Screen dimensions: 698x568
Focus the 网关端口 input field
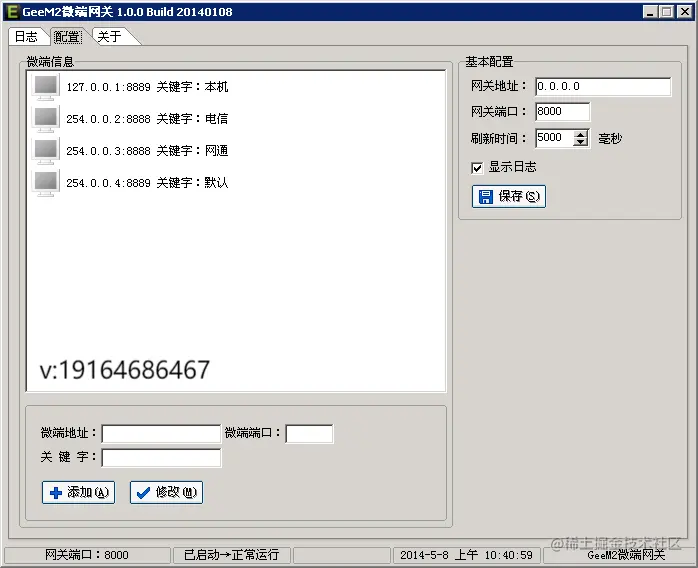tap(563, 111)
